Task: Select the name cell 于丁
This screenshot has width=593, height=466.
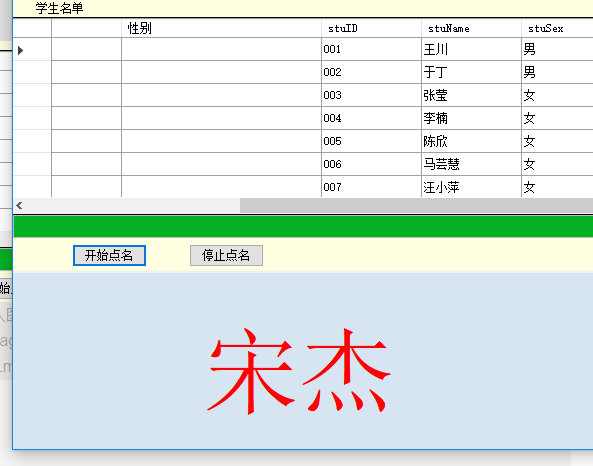Action: click(471, 72)
